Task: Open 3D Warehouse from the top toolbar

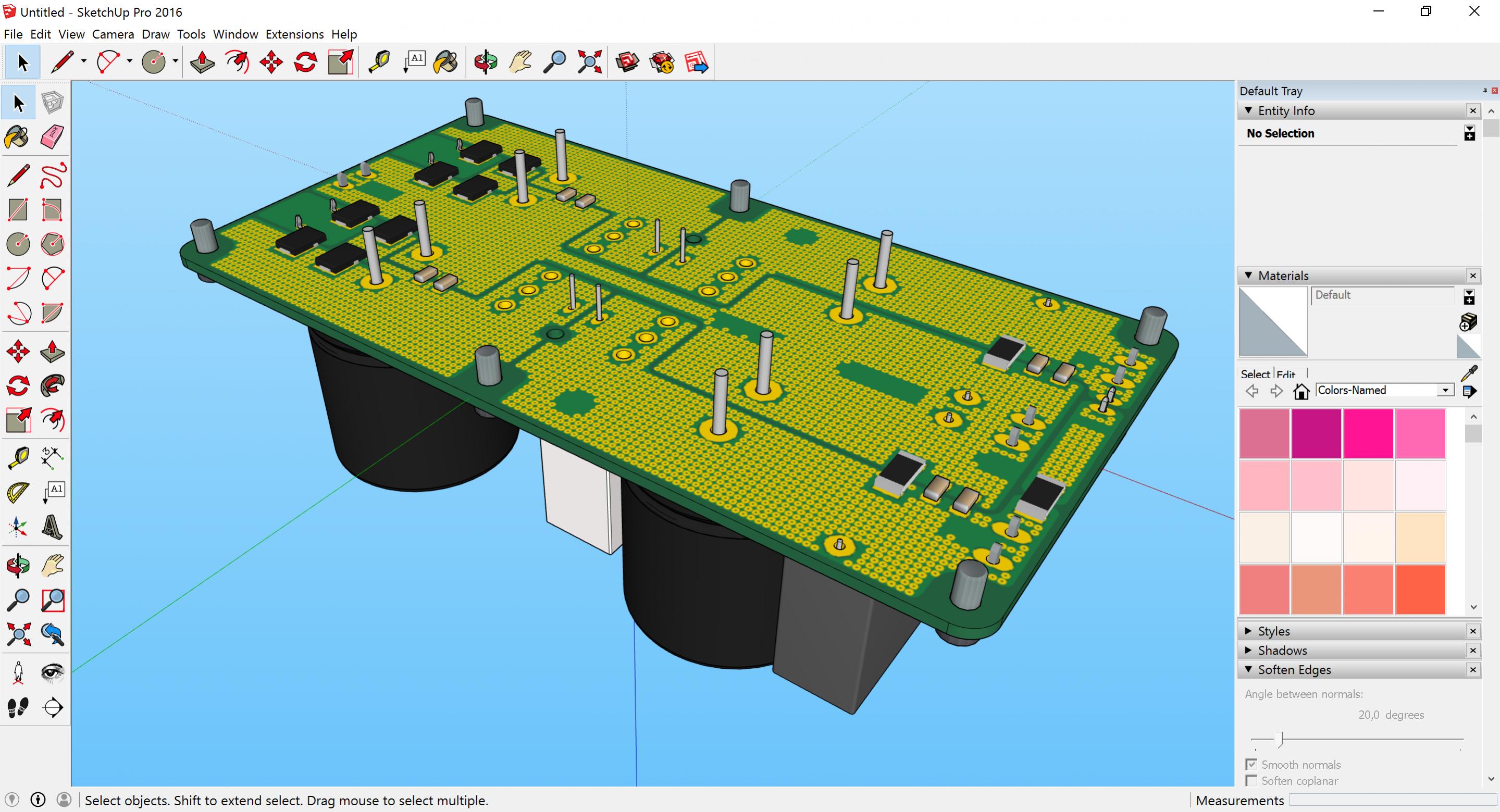Action: coord(627,61)
